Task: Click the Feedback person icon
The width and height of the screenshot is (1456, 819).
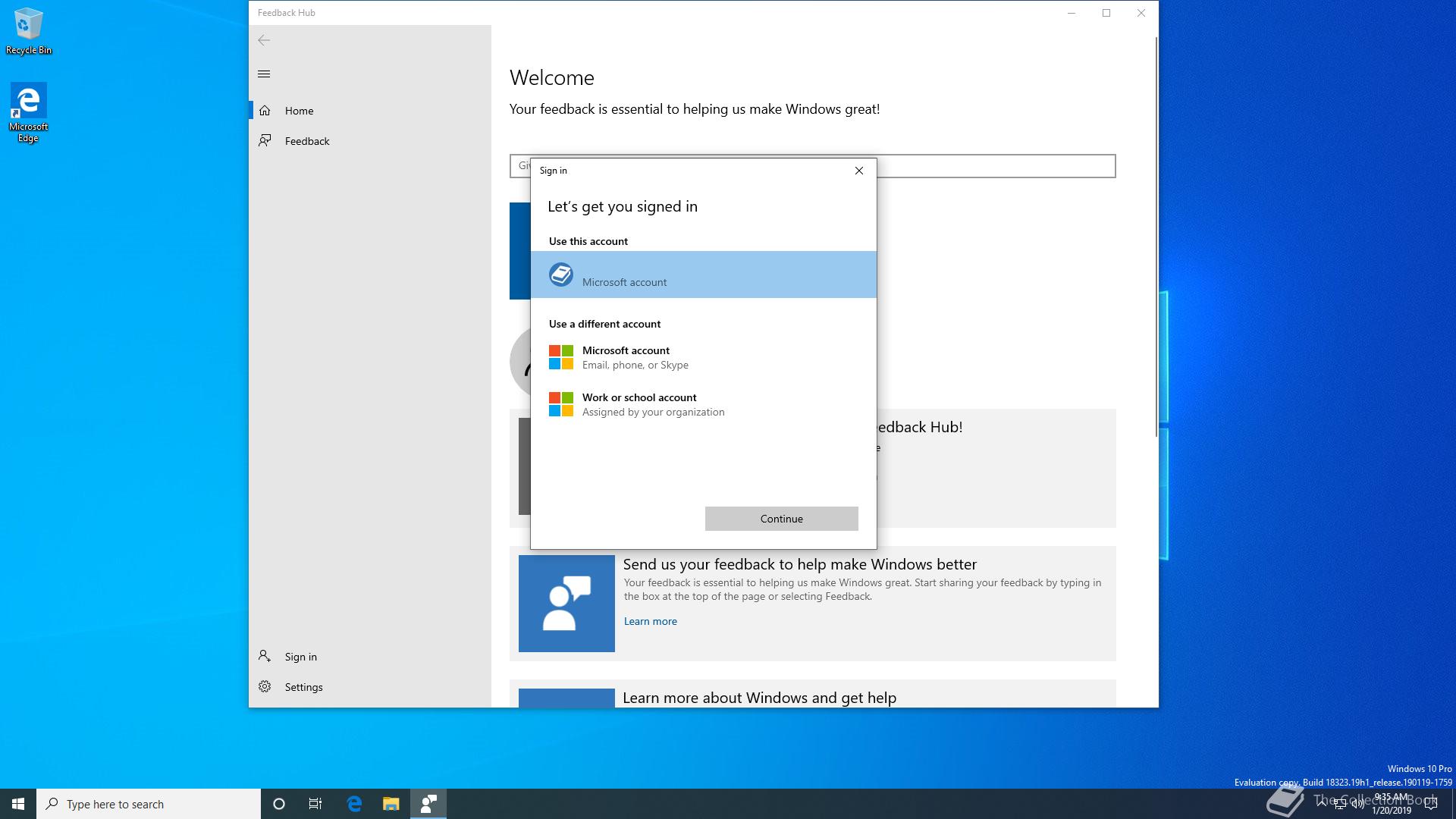Action: [x=265, y=140]
